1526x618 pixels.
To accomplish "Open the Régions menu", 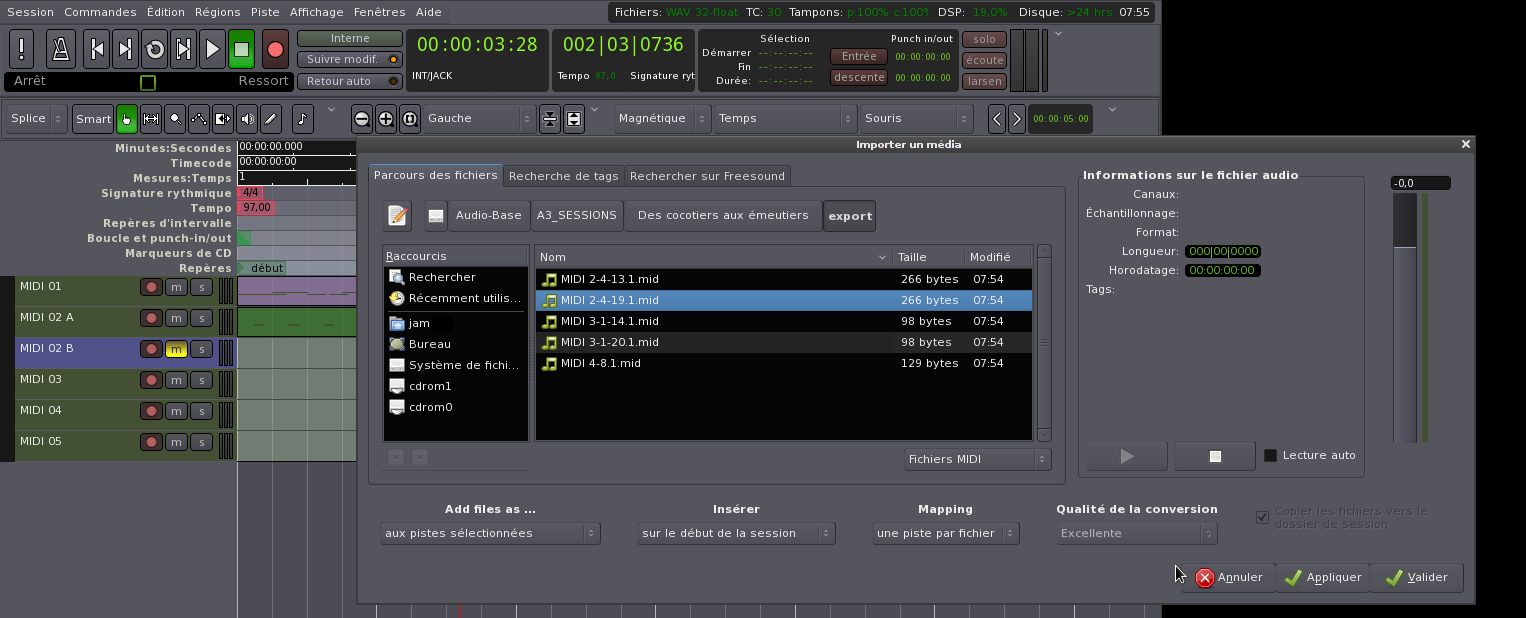I will (x=217, y=12).
